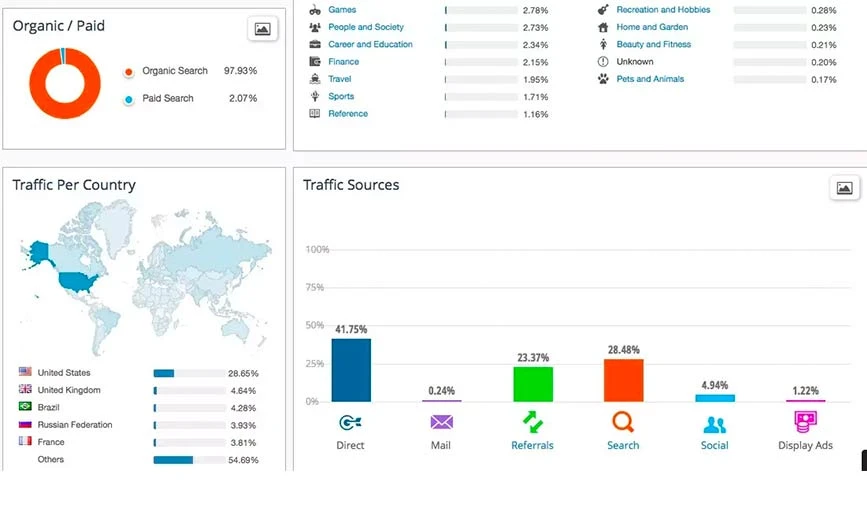Click the United Kingdom country label
Screen dimensions: 867x513
click(x=69, y=390)
